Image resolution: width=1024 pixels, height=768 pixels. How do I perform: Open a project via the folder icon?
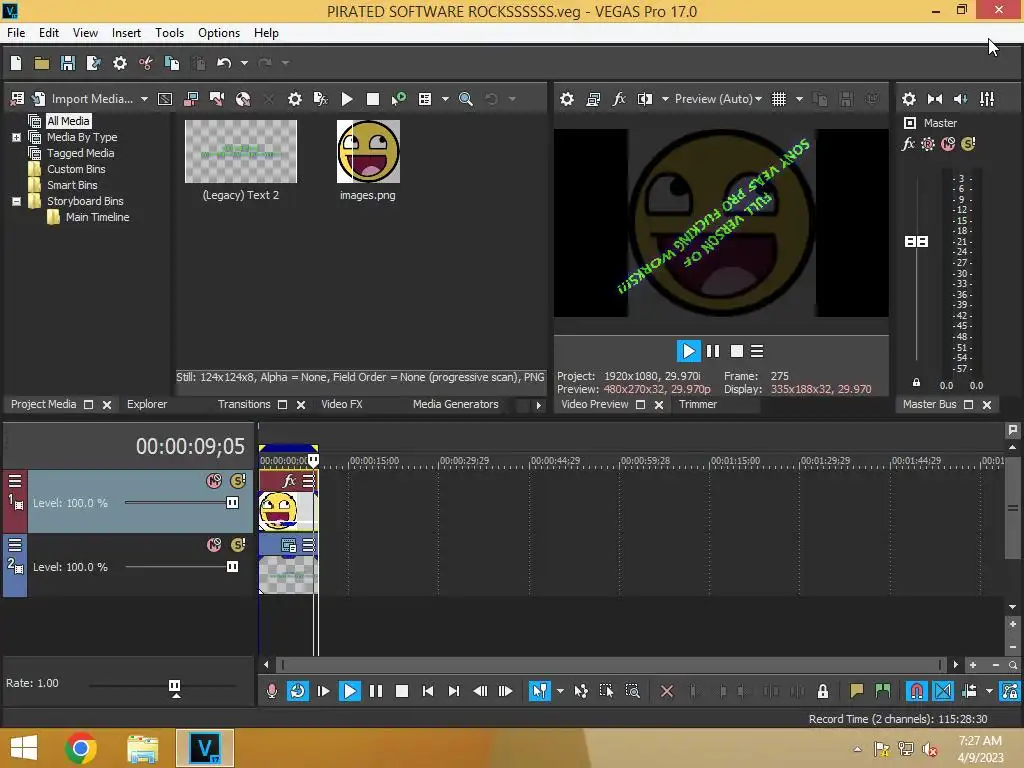point(42,63)
